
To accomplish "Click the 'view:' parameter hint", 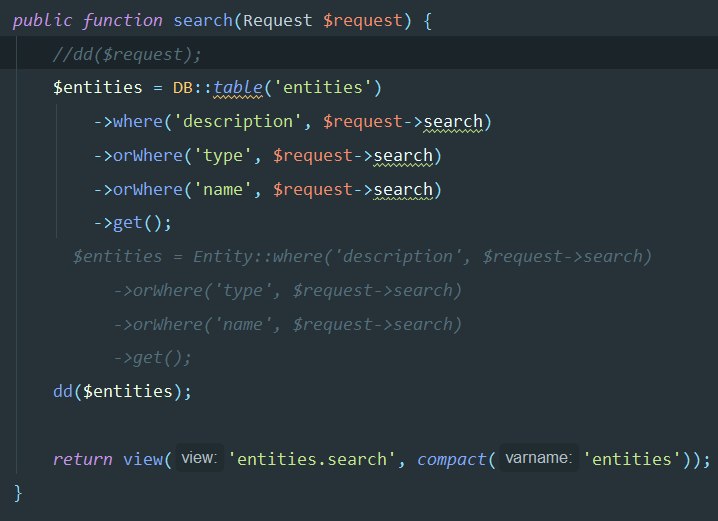I will [x=199, y=458].
